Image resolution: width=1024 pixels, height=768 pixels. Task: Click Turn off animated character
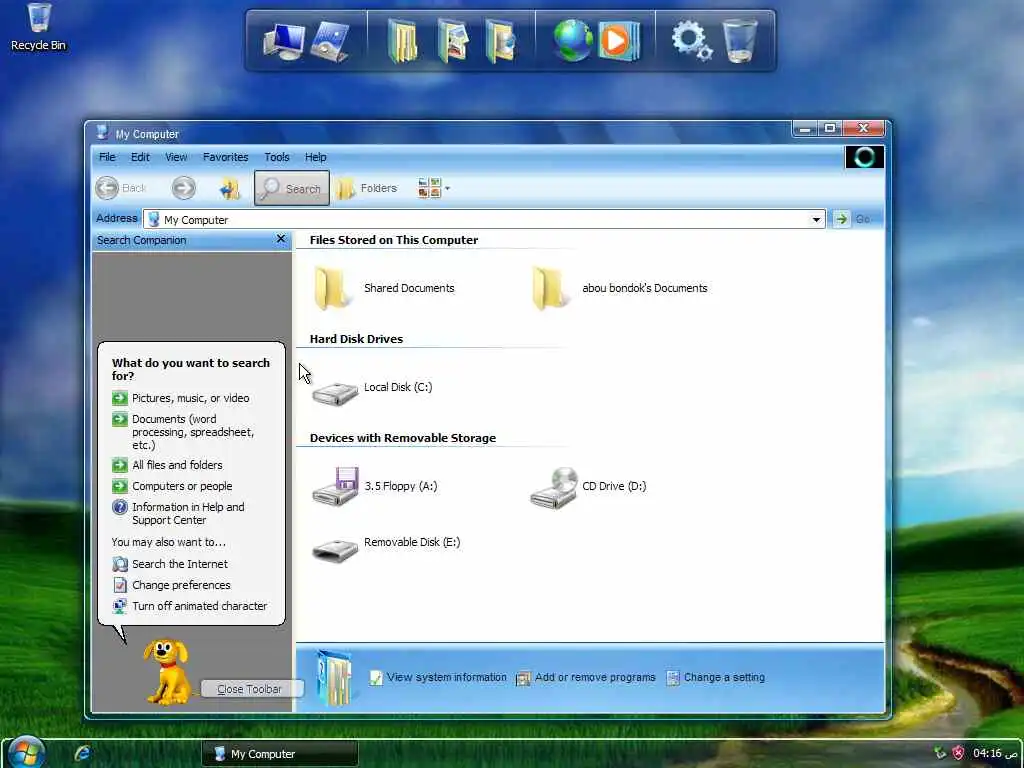click(x=190, y=605)
